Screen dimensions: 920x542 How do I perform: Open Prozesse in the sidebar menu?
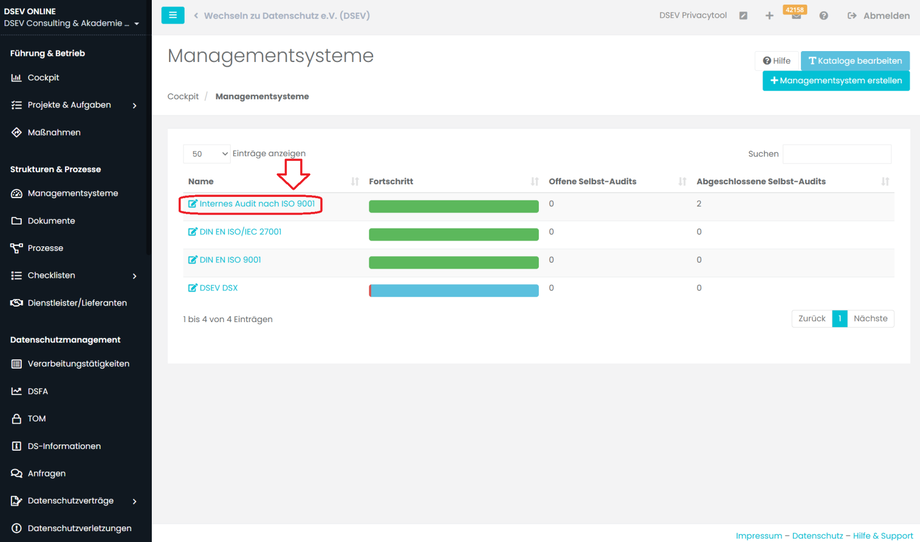[45, 248]
